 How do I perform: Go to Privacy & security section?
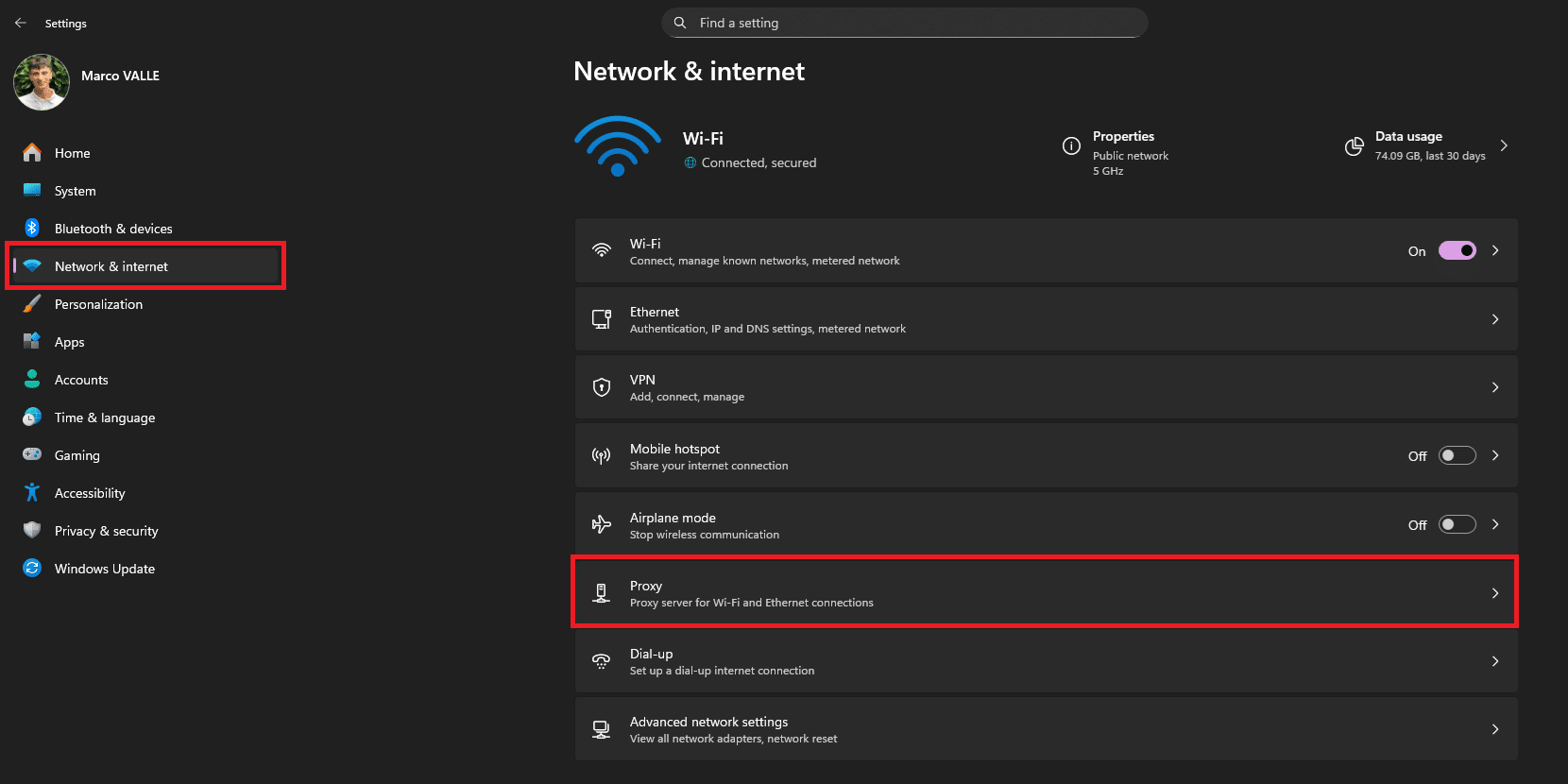[106, 531]
